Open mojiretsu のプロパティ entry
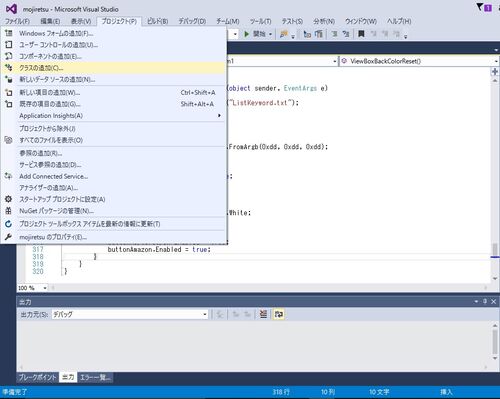The image size is (500, 399). click(113, 237)
